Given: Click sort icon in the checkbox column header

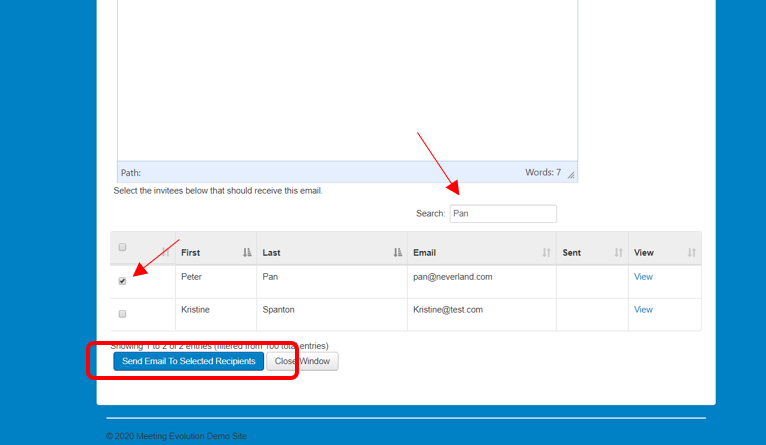Looking at the screenshot, I should (165, 253).
